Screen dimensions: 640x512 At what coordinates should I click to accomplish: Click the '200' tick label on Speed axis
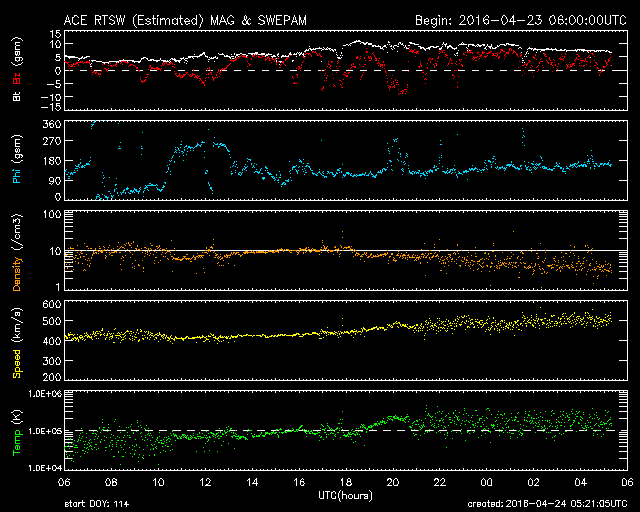click(x=52, y=377)
